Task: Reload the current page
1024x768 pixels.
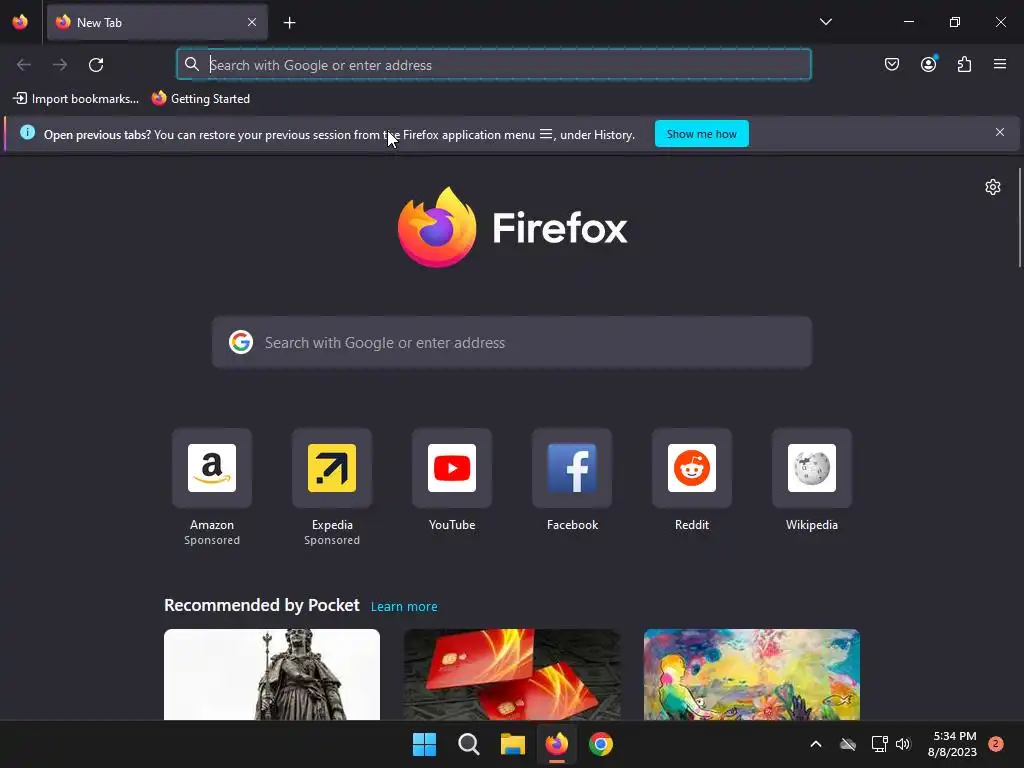Action: [x=96, y=65]
